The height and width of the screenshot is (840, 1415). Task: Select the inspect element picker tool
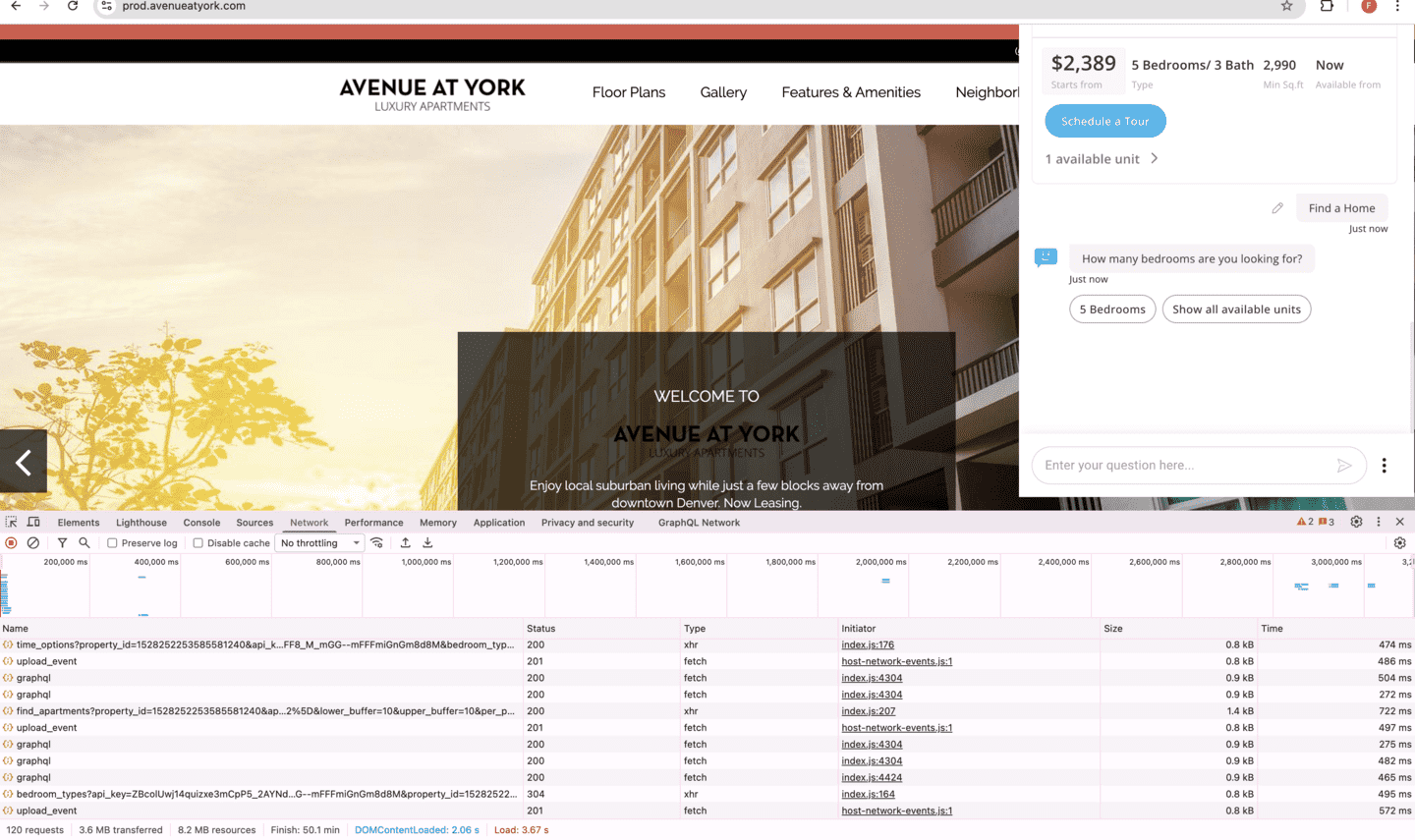(x=12, y=523)
